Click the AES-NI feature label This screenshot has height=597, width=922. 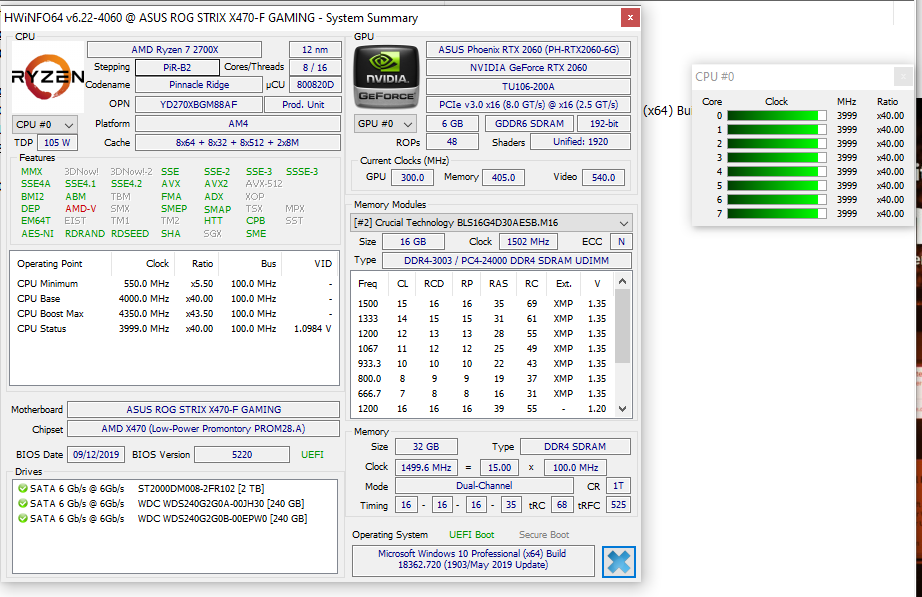[x=37, y=234]
